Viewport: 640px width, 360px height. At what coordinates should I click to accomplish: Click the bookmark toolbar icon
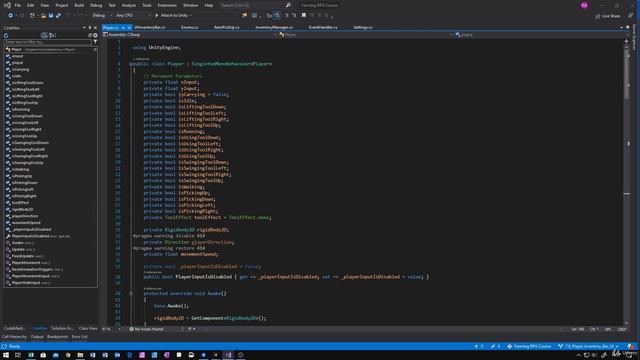[304, 16]
